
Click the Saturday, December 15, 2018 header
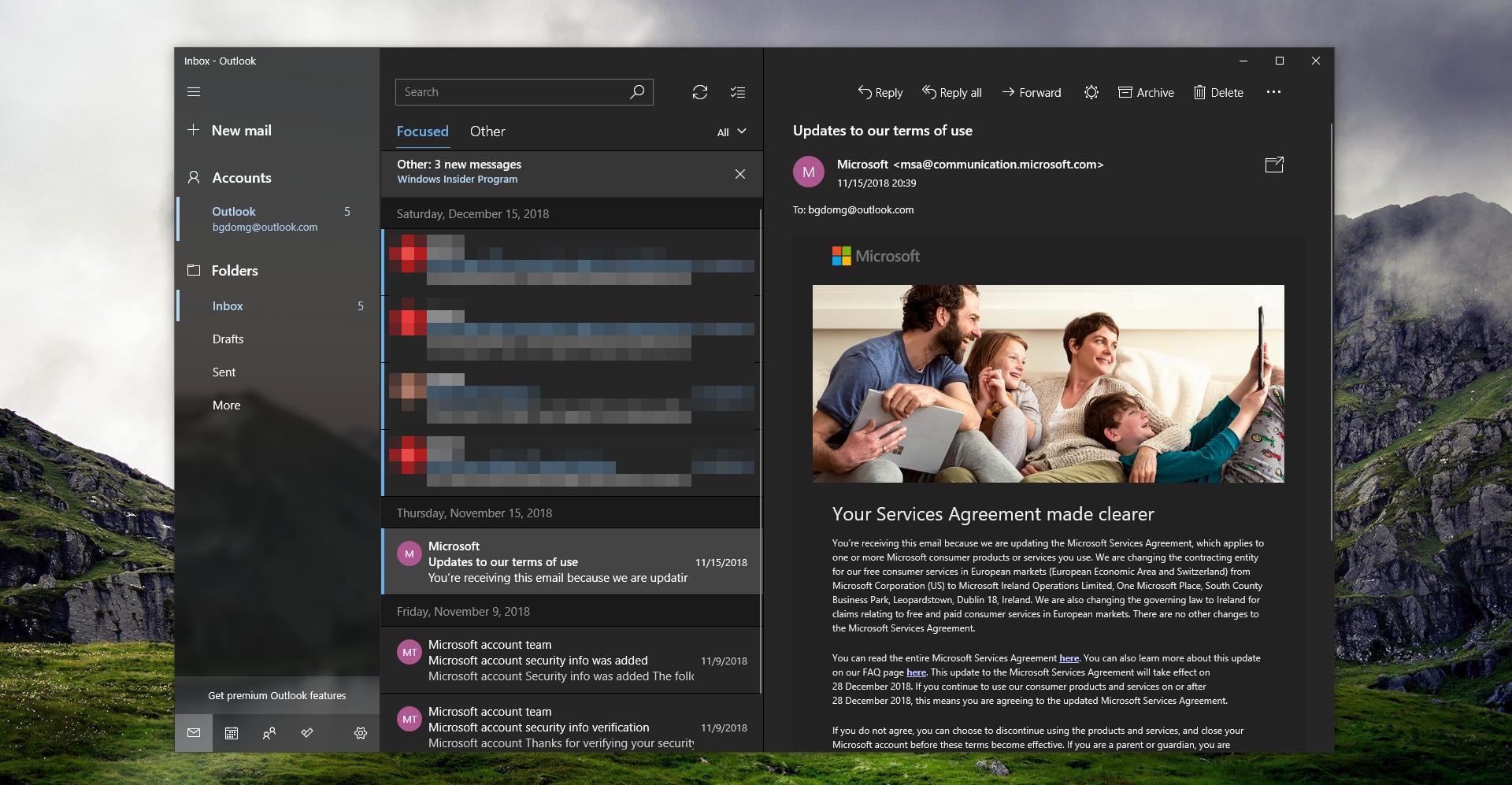coord(472,214)
